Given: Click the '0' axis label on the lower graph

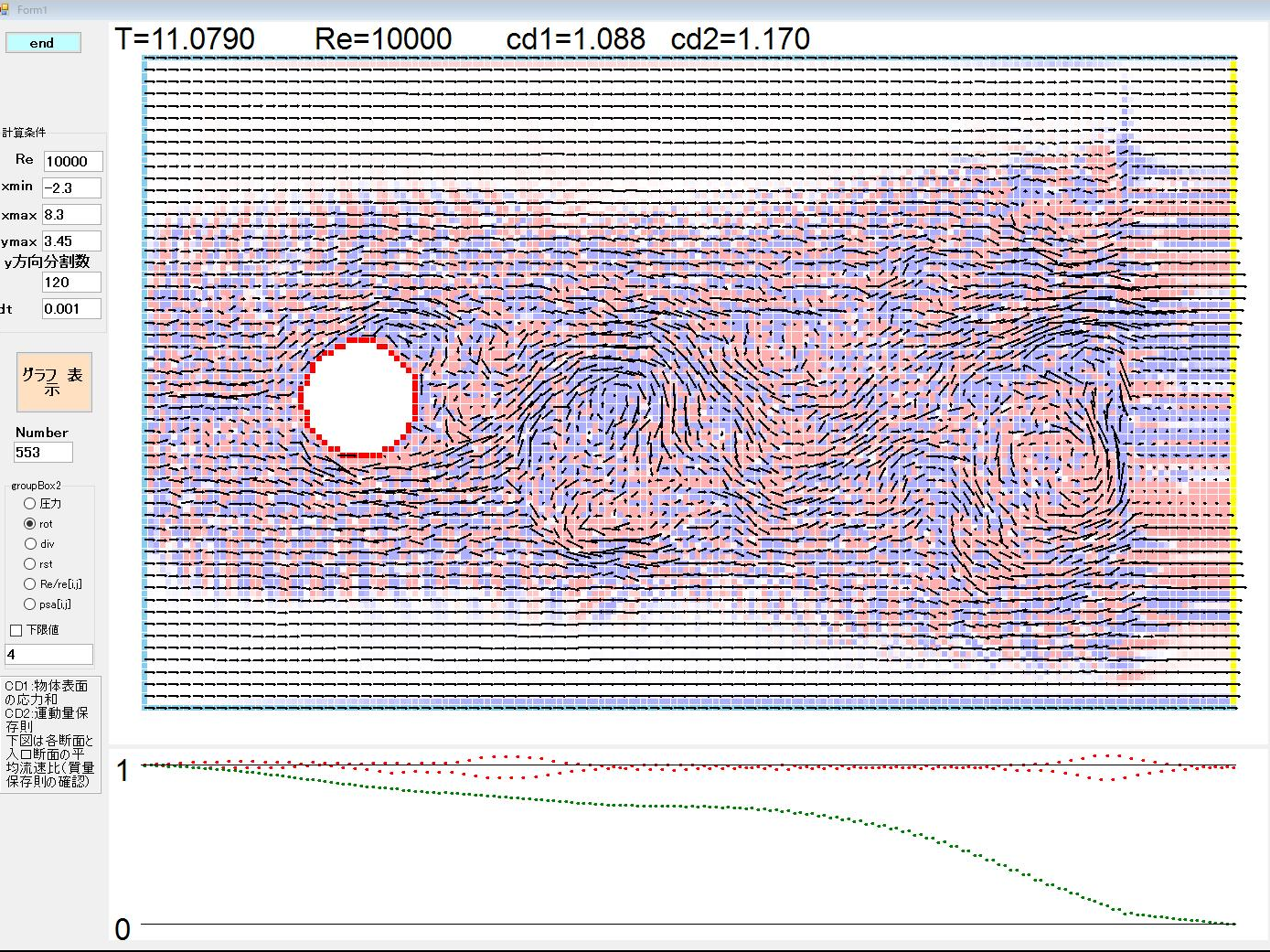Looking at the screenshot, I should [x=123, y=929].
